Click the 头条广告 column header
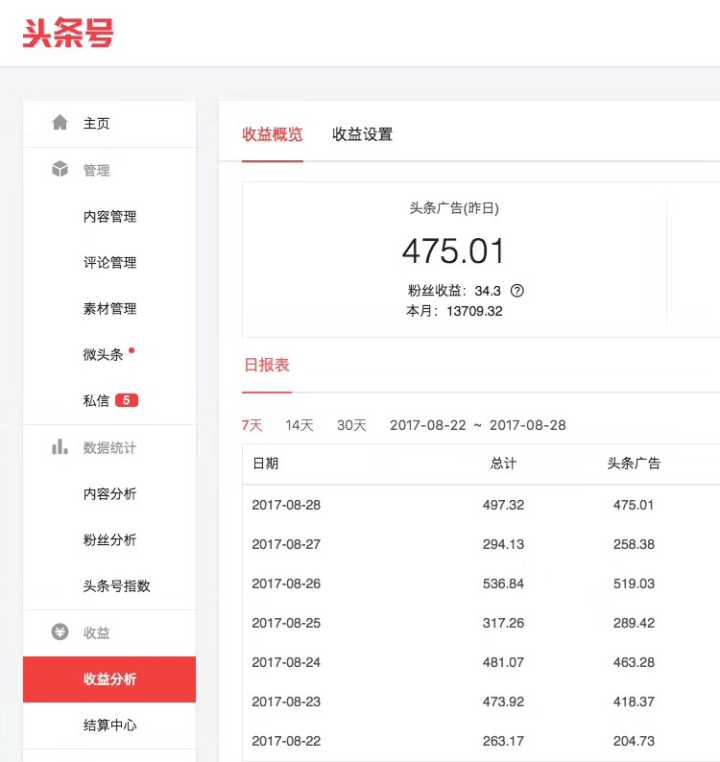Screen dimensions: 720x762 634,463
